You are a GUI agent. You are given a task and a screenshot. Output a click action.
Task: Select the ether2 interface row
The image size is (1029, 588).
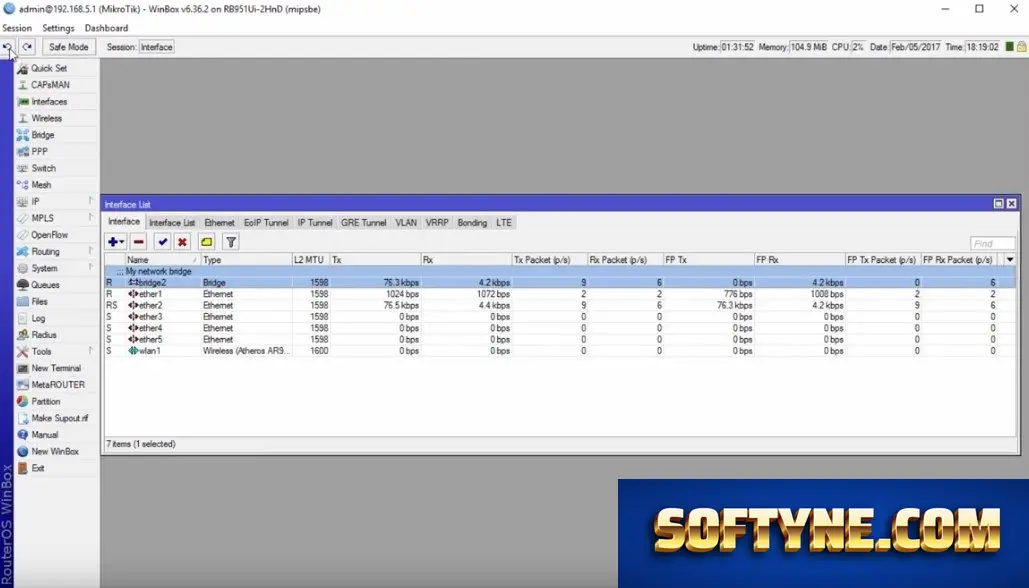coord(560,305)
